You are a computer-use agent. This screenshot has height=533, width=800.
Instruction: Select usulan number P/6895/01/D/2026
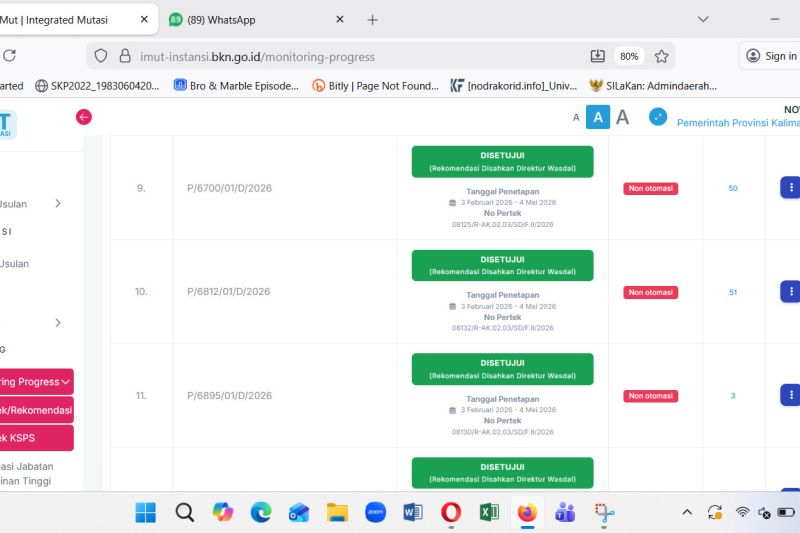pyautogui.click(x=229, y=395)
